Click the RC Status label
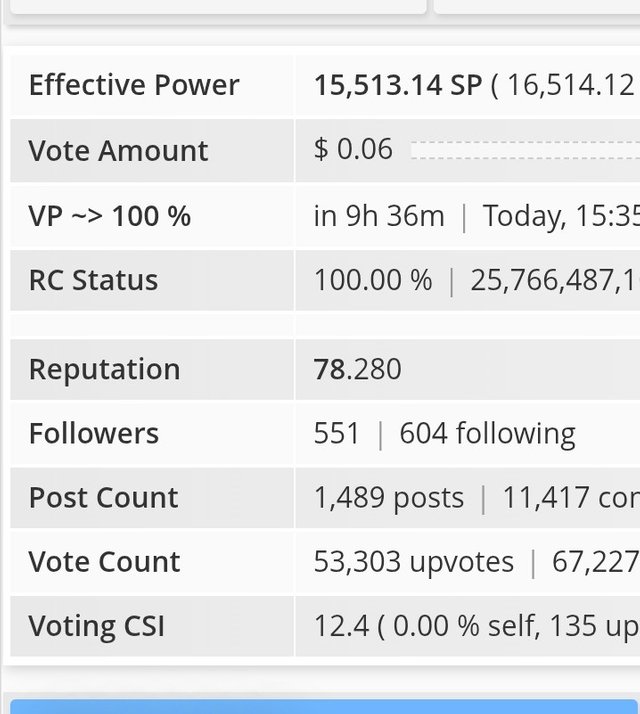Viewport: 640px width, 714px height. pos(93,280)
